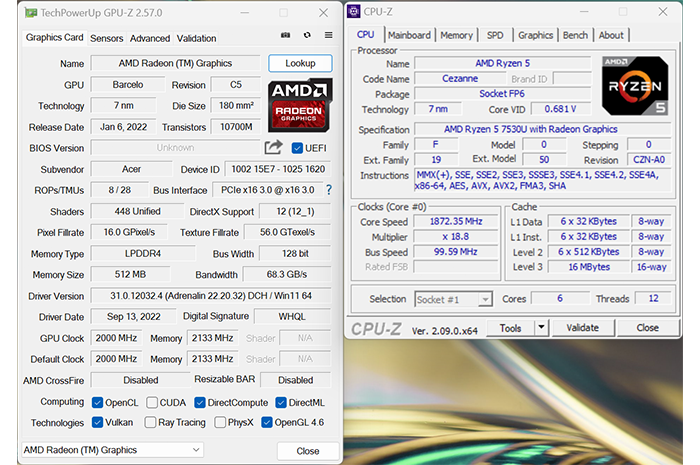Open the Socket #1 selection dropdown
Screen dimensions: 700x465
coord(454,299)
